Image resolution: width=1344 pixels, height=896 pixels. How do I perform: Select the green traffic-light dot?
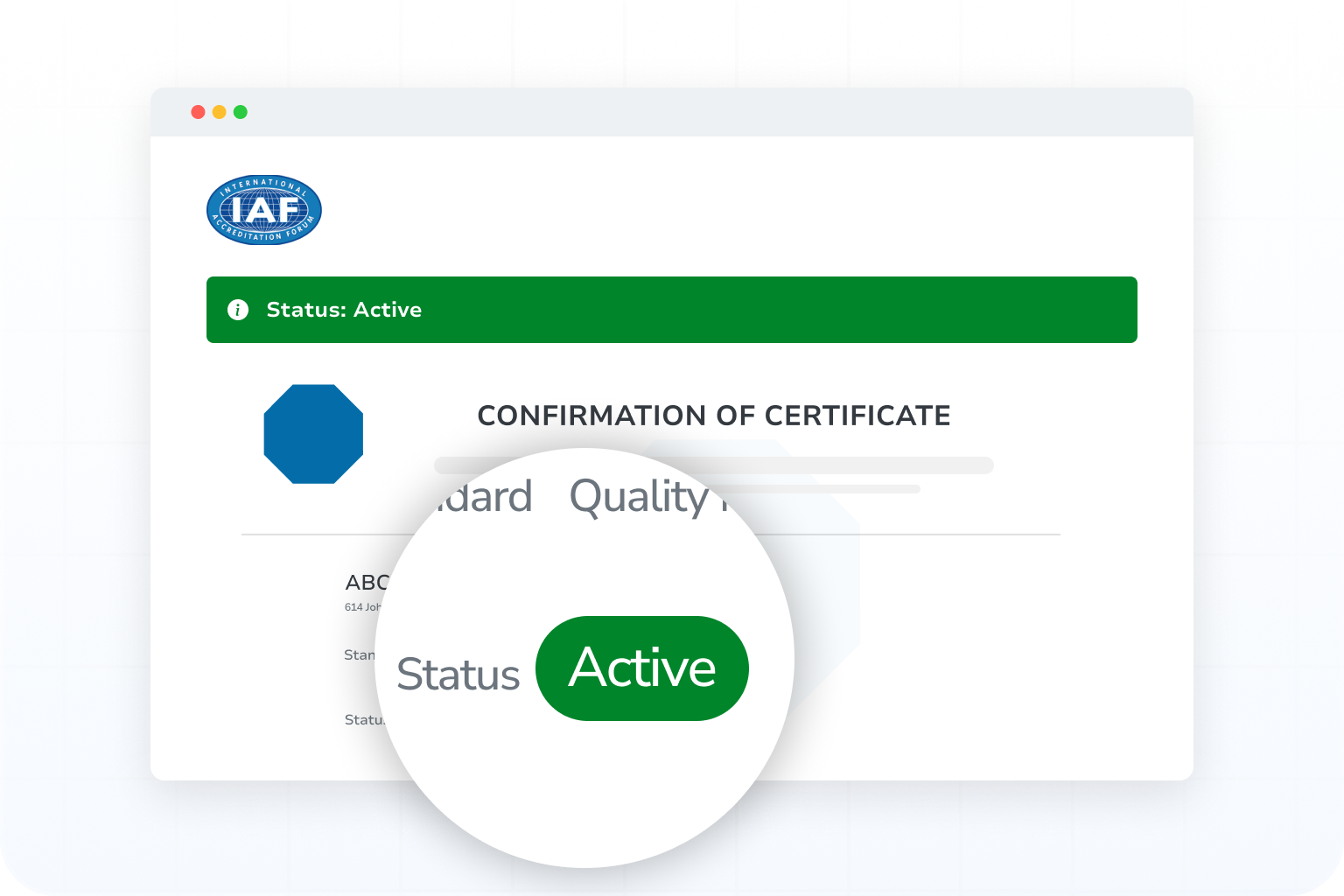tap(239, 112)
